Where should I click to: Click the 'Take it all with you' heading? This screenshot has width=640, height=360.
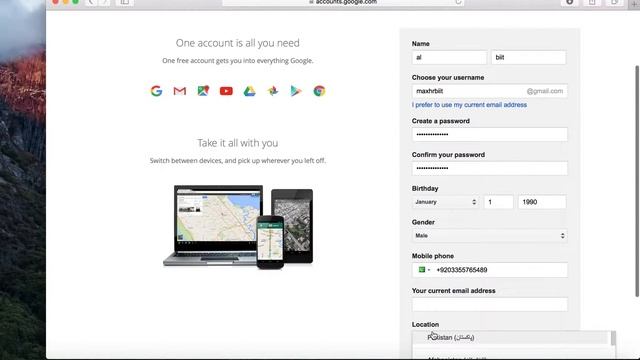[238, 143]
